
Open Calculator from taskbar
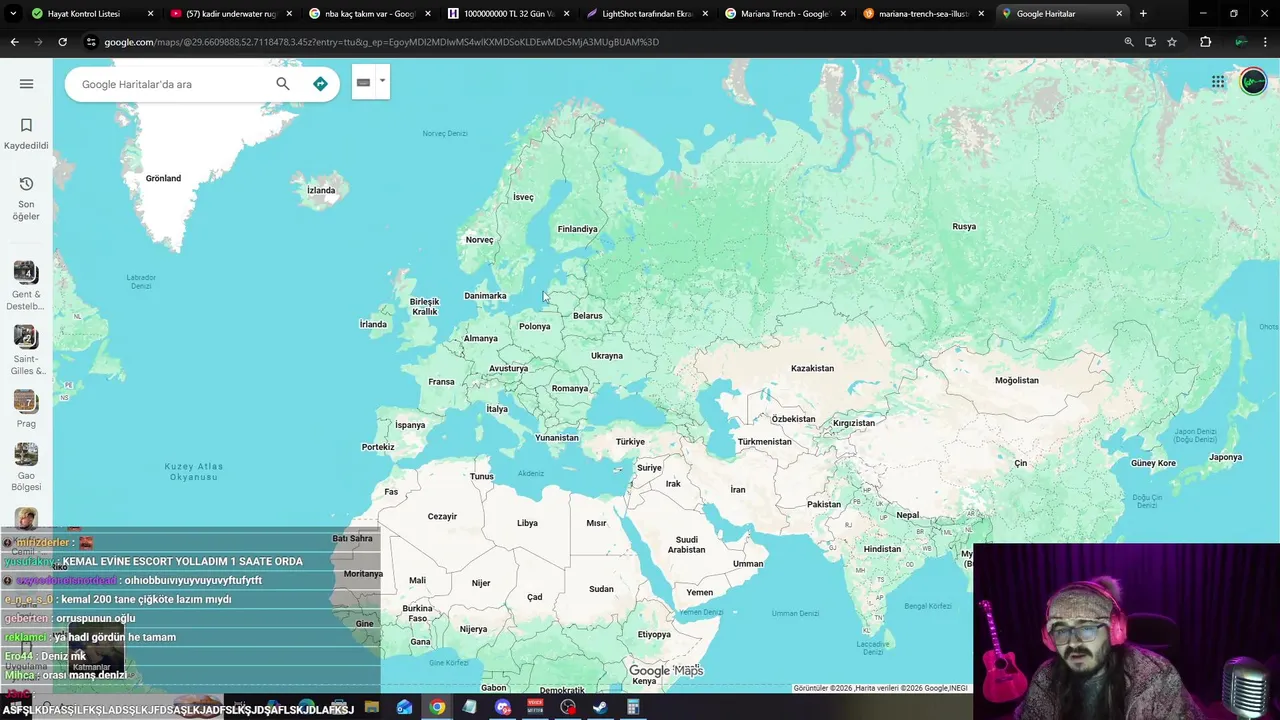point(632,707)
